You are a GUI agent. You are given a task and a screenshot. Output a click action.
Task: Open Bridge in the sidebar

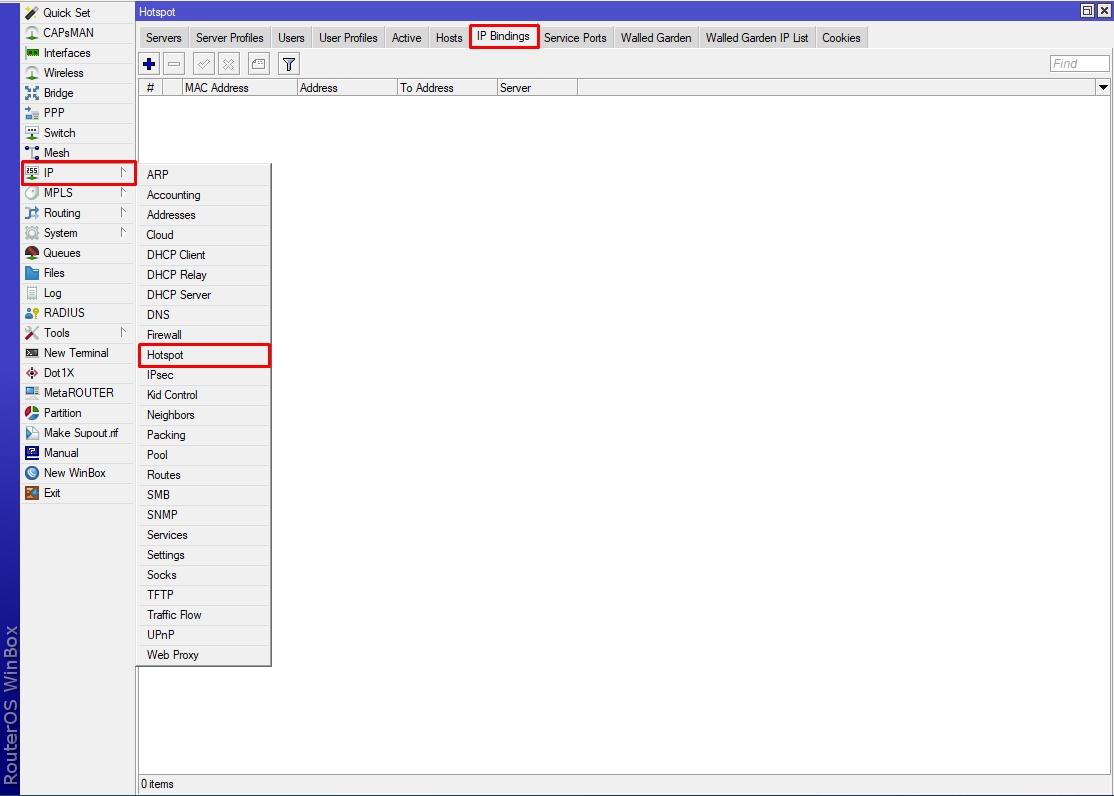pos(77,92)
